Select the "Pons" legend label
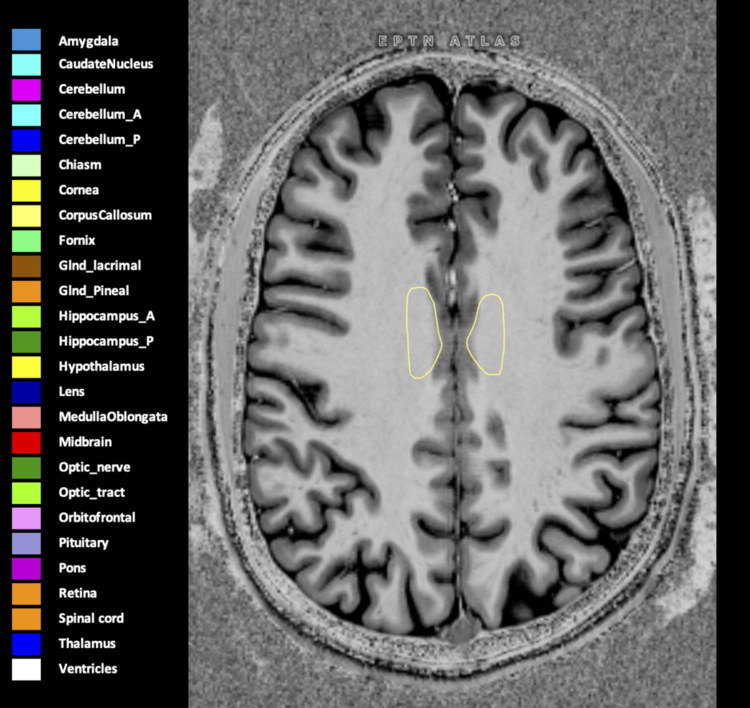750x708 pixels. 72,568
